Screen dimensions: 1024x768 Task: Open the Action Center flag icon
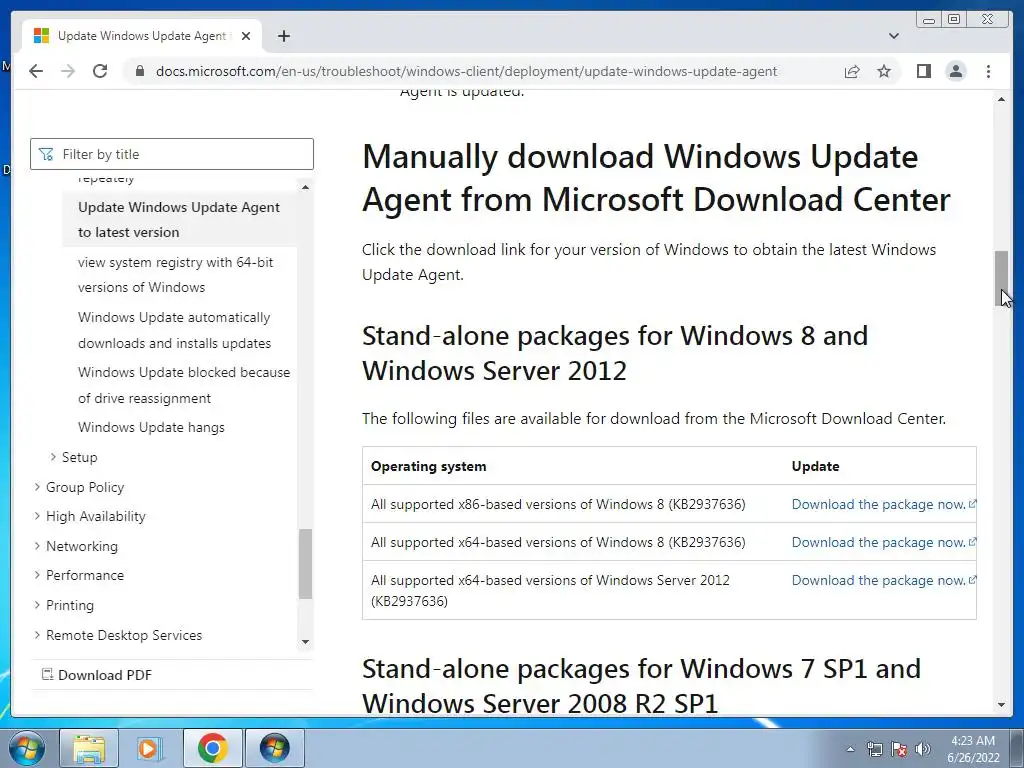pos(899,750)
